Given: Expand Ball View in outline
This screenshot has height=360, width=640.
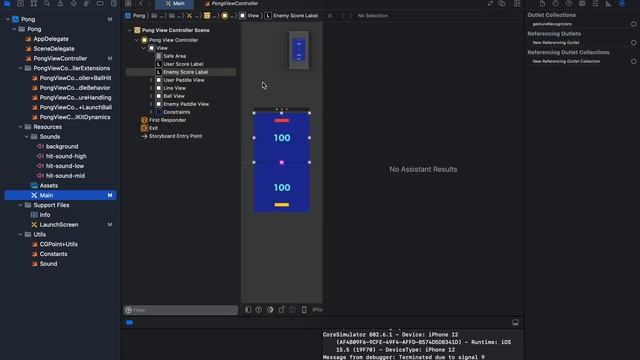Looking at the screenshot, I should click(x=151, y=96).
